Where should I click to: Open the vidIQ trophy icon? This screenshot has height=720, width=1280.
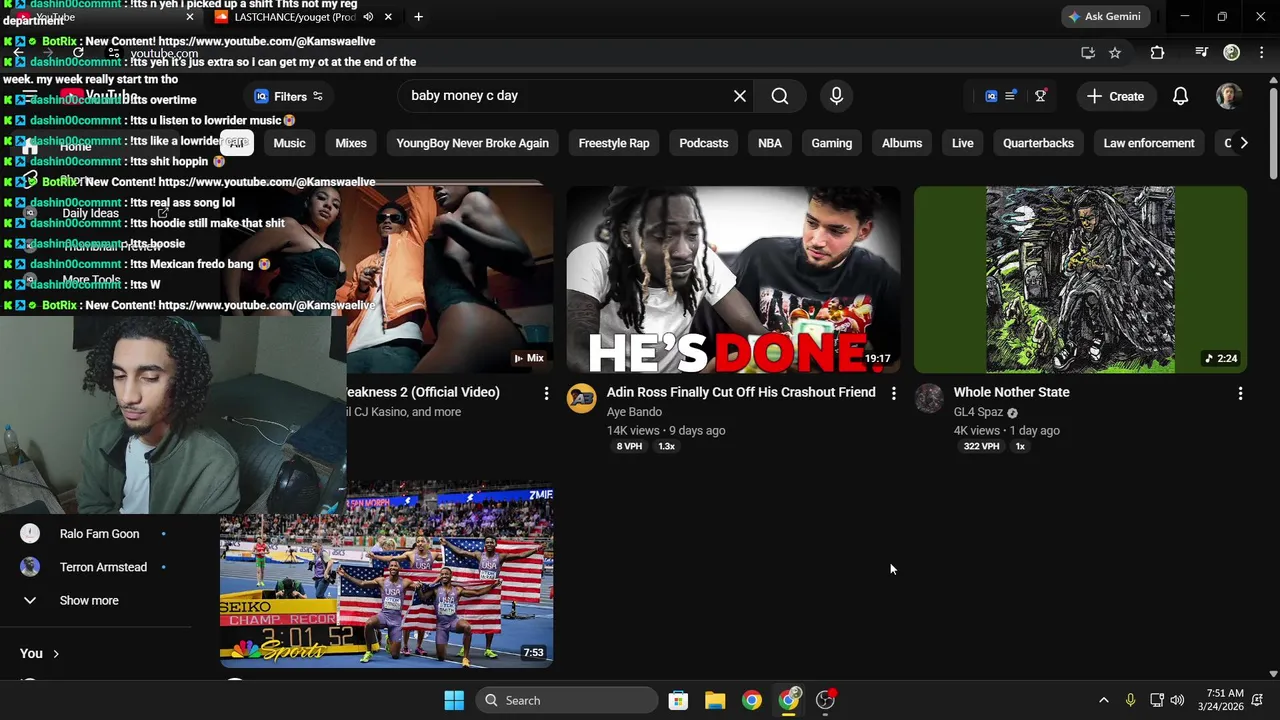tap(1041, 96)
